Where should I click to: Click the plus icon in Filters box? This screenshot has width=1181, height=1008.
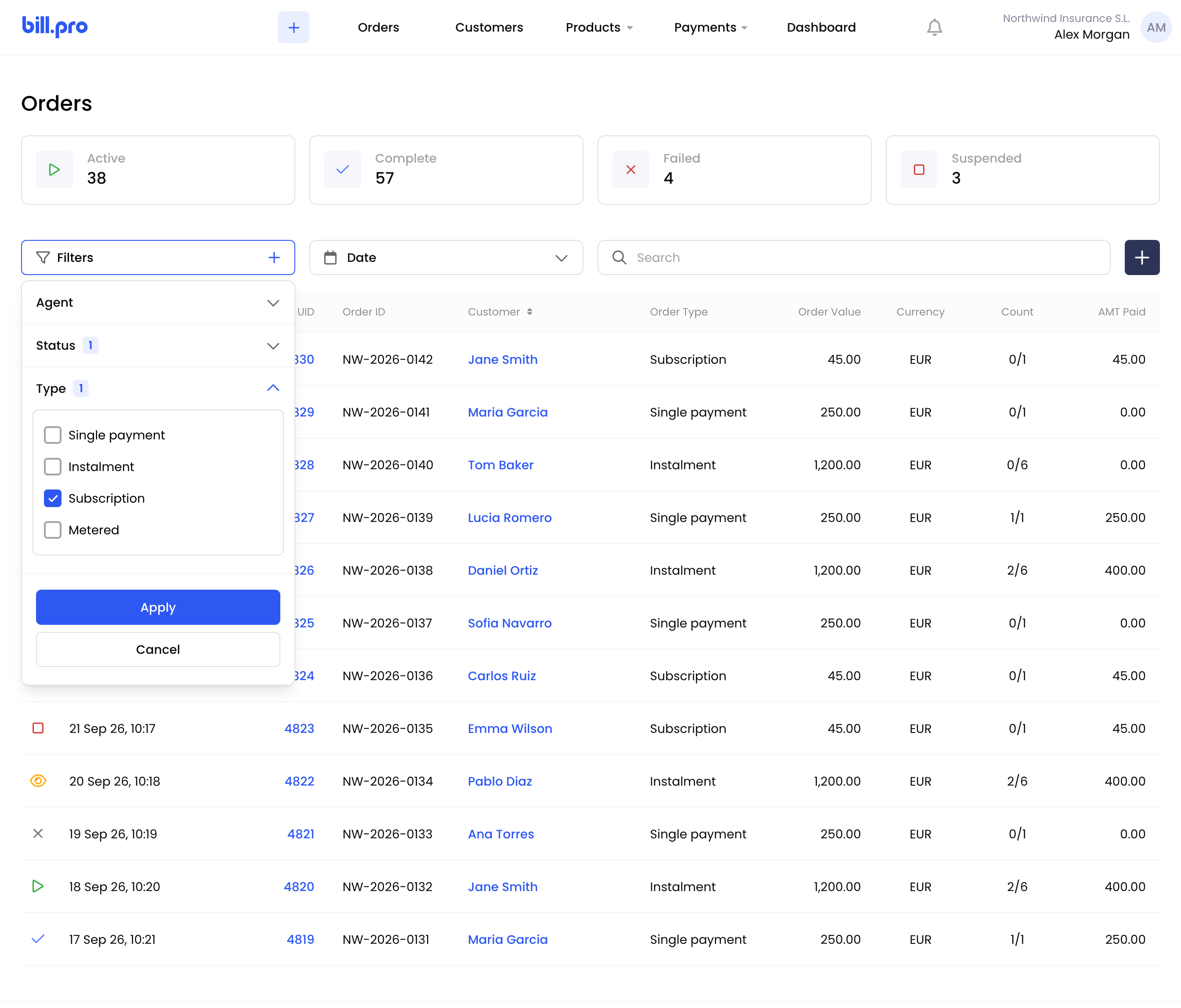coord(274,257)
